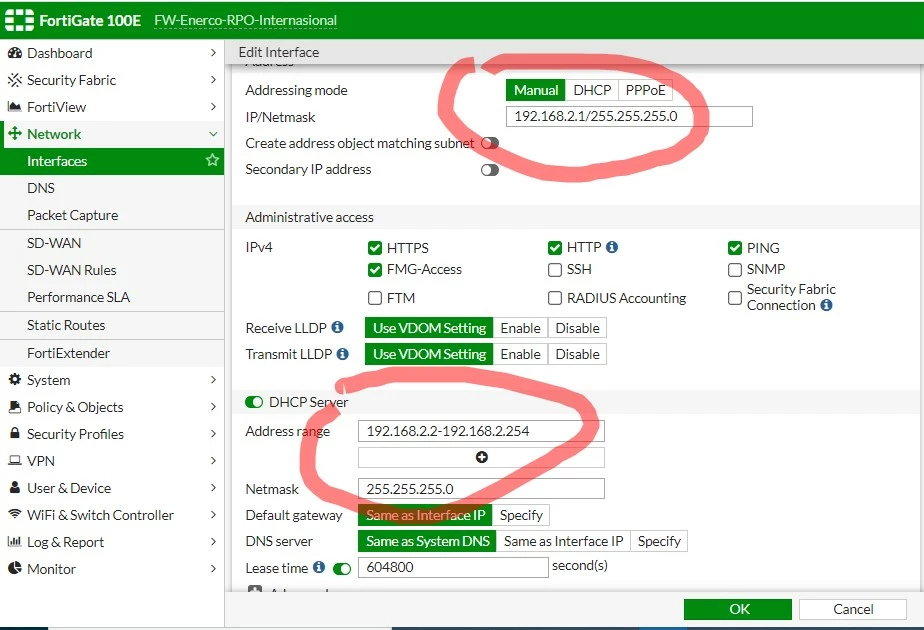Set Transmit LLDP to Disable
This screenshot has width=924, height=630.
click(x=578, y=354)
